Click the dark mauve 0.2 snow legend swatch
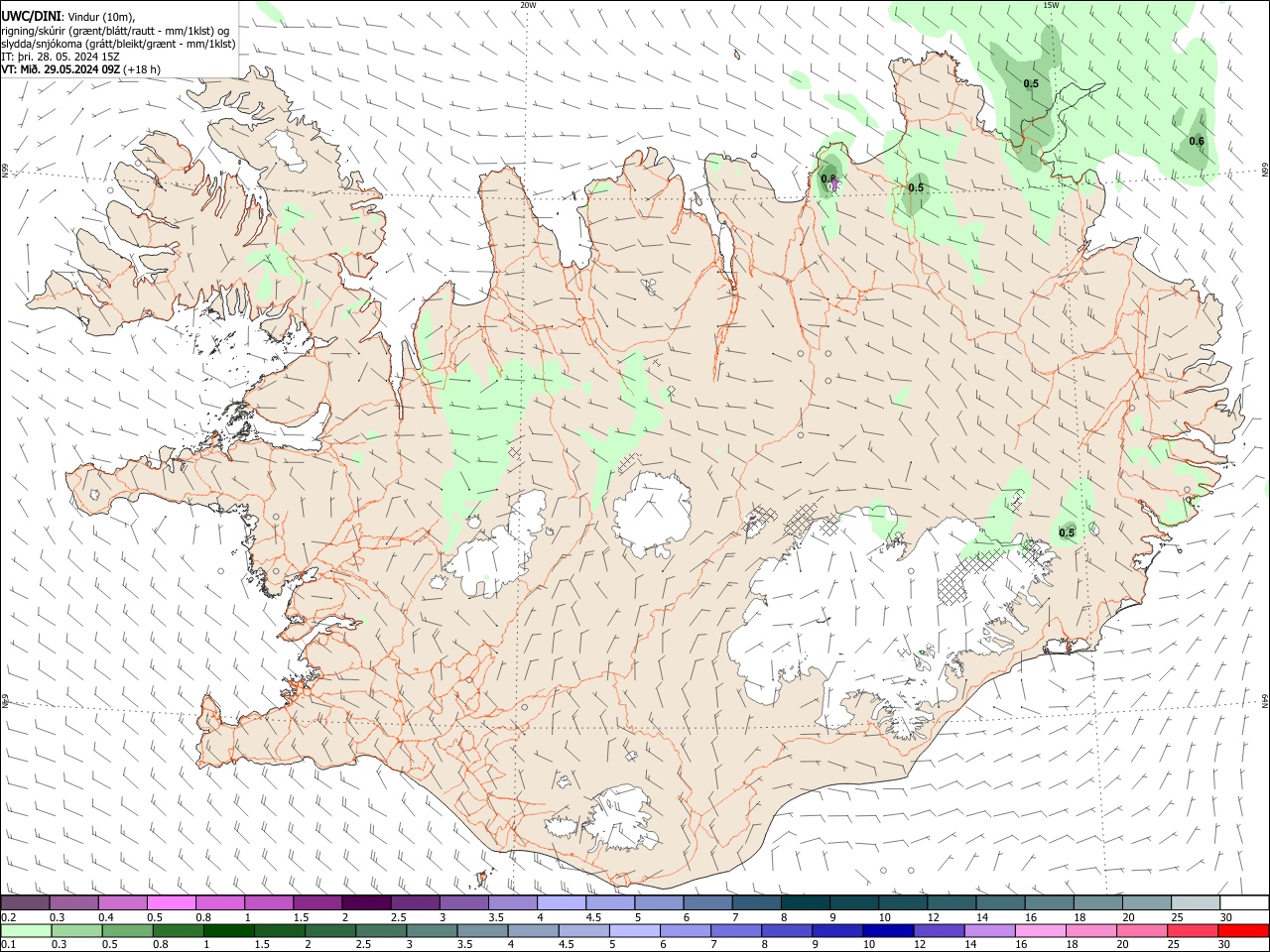The height and width of the screenshot is (952, 1270). (25, 902)
